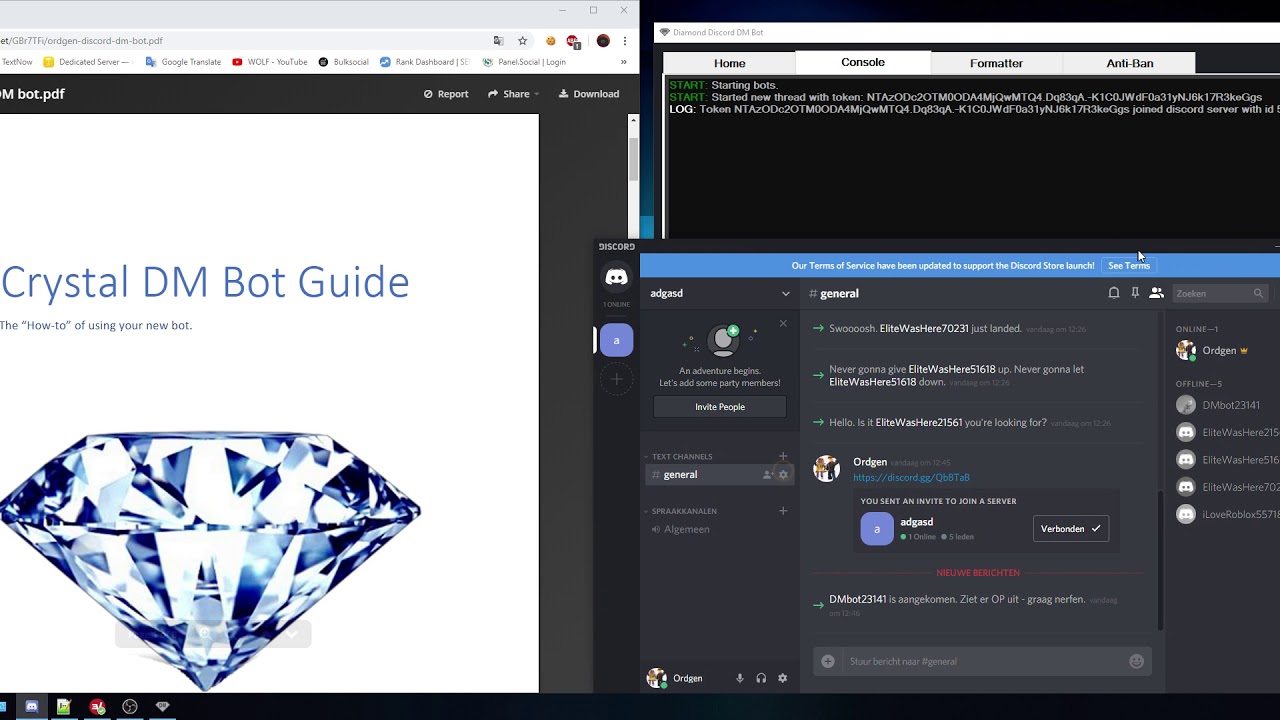Click Ordgen's avatar in the chat message
Viewport: 1280px width, 720px height.
pos(826,469)
